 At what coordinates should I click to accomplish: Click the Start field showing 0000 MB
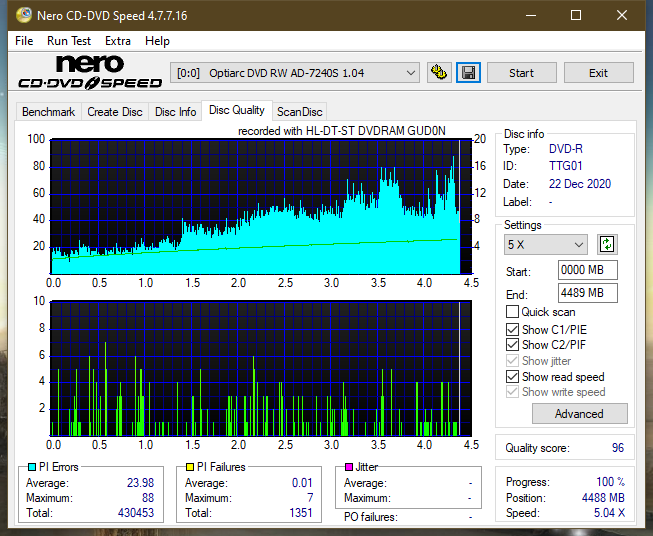(587, 270)
